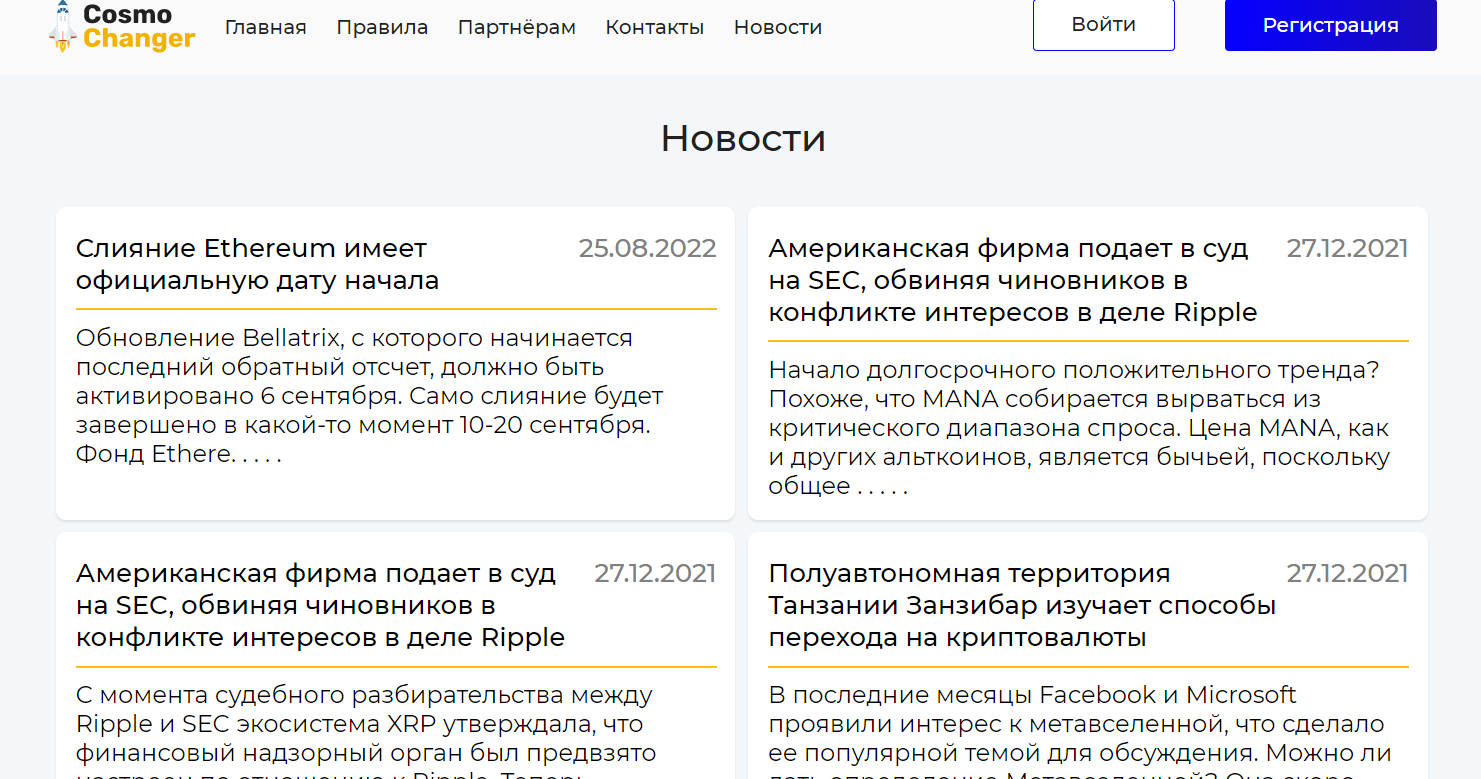
Task: Click the text starting 'С момента судебного разбирательства'
Action: (x=366, y=730)
